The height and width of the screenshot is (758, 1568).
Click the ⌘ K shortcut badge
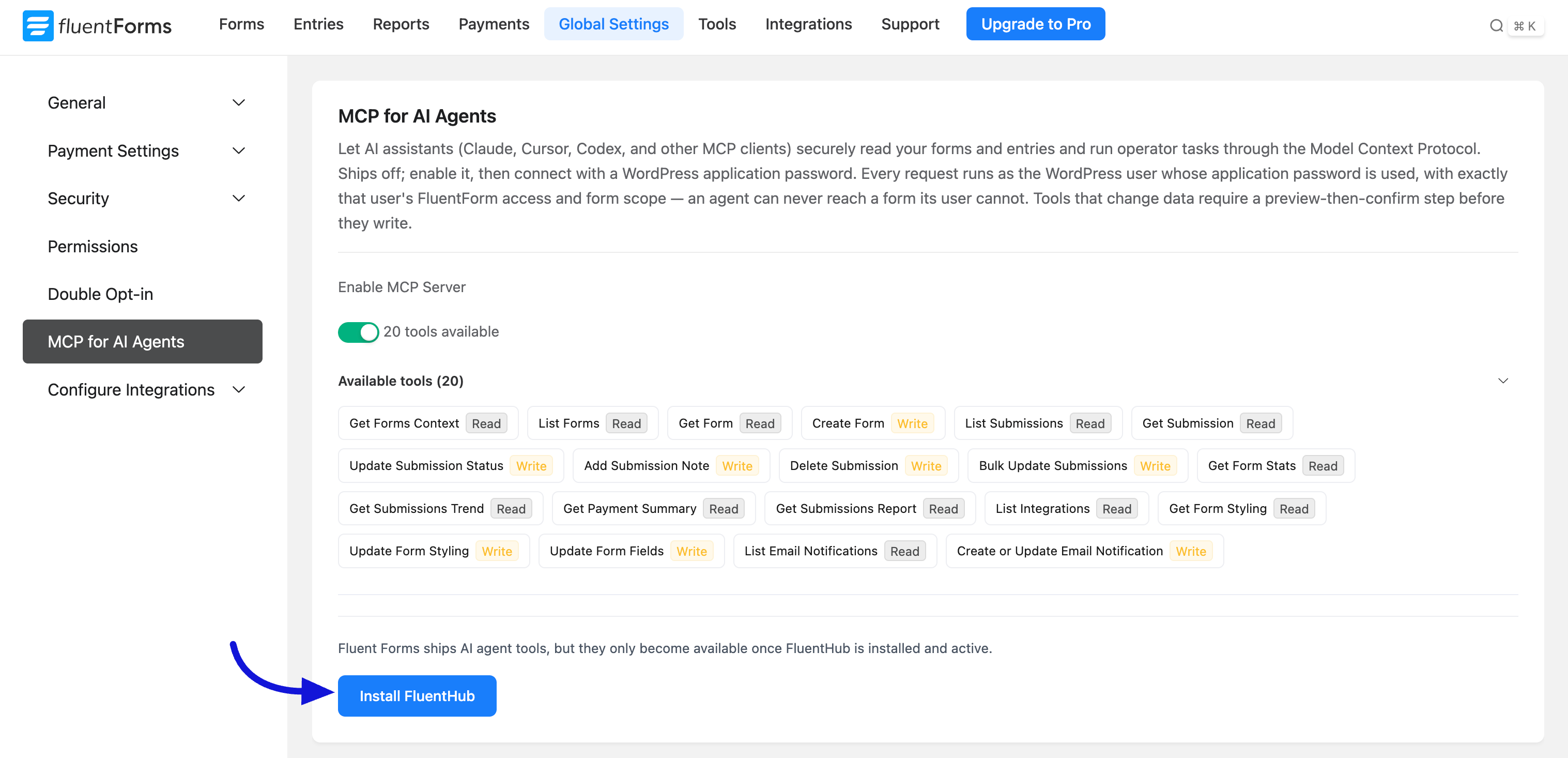pyautogui.click(x=1526, y=26)
